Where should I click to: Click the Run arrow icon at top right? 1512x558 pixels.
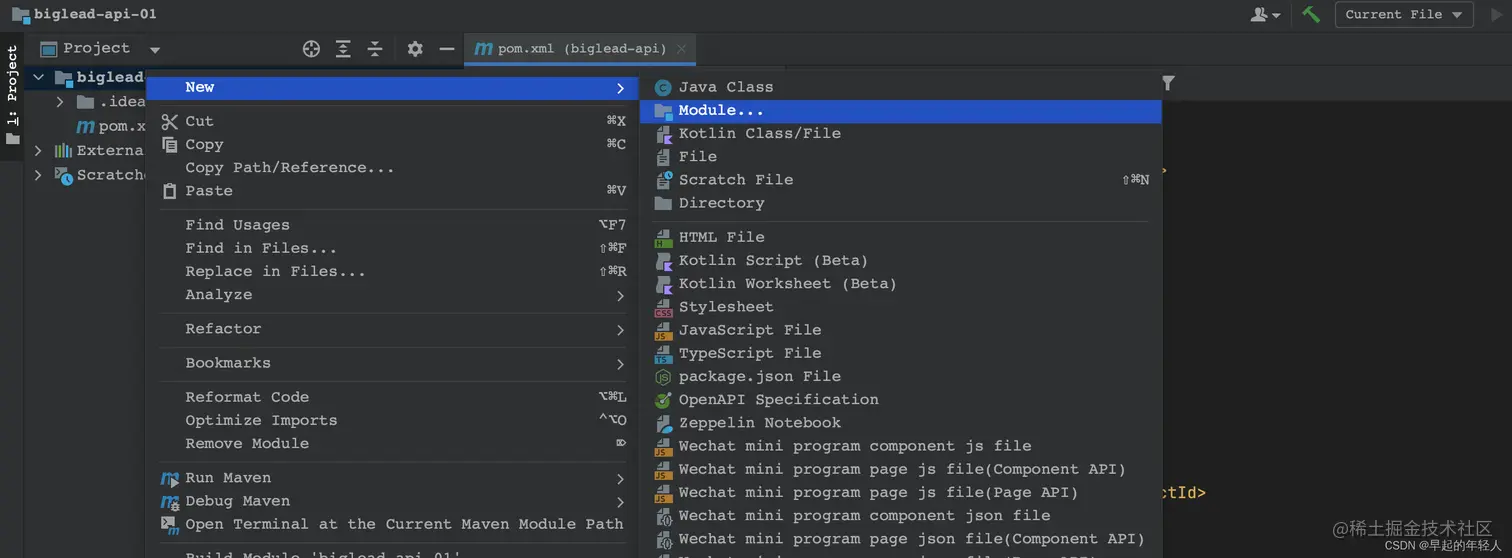pos(1496,14)
